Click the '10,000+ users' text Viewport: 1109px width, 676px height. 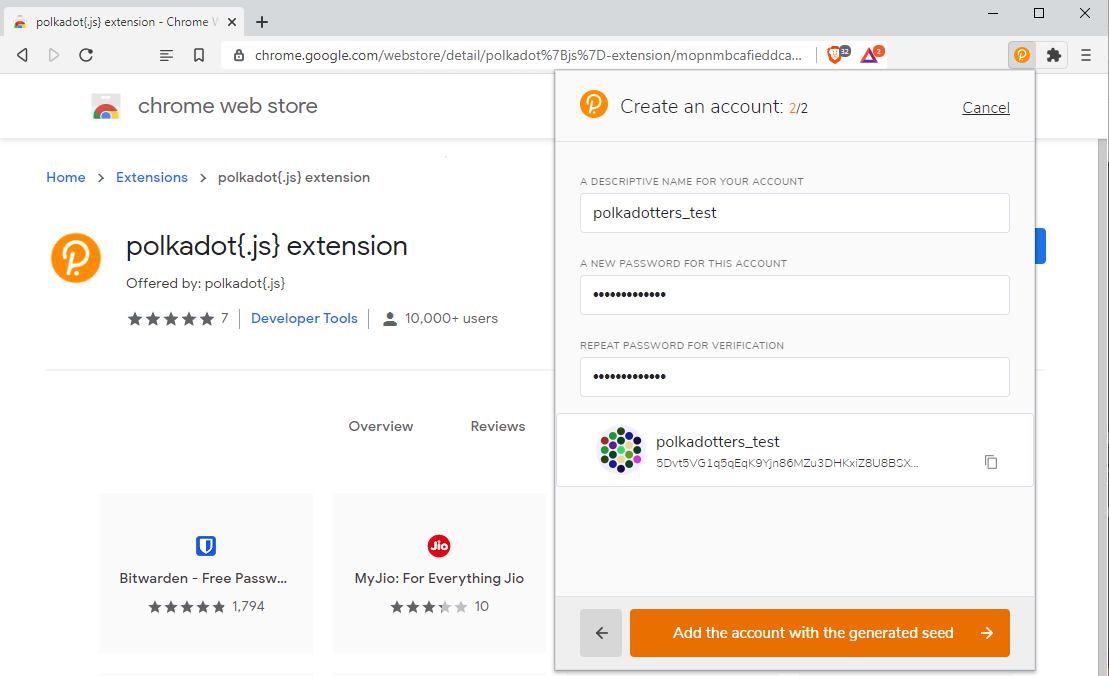point(451,319)
